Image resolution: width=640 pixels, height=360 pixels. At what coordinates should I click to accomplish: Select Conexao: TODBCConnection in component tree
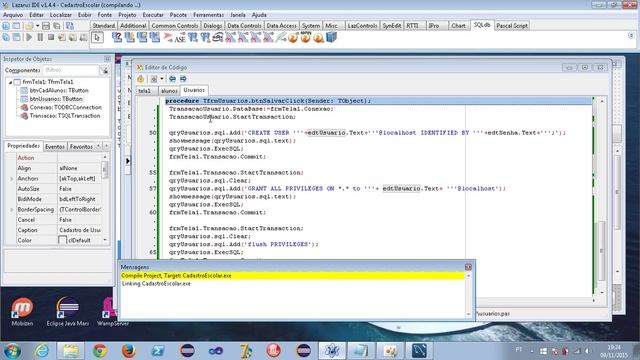point(65,107)
